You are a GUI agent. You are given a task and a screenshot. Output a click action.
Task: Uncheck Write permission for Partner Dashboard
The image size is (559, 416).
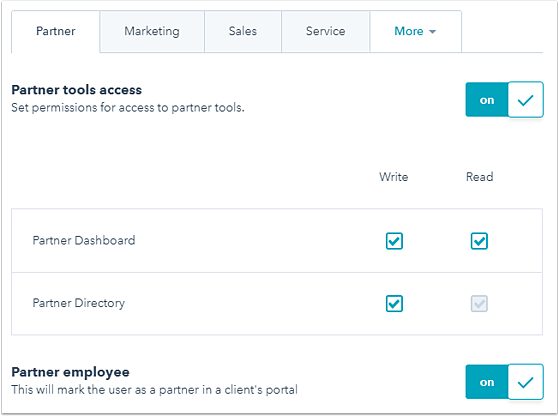(x=394, y=241)
